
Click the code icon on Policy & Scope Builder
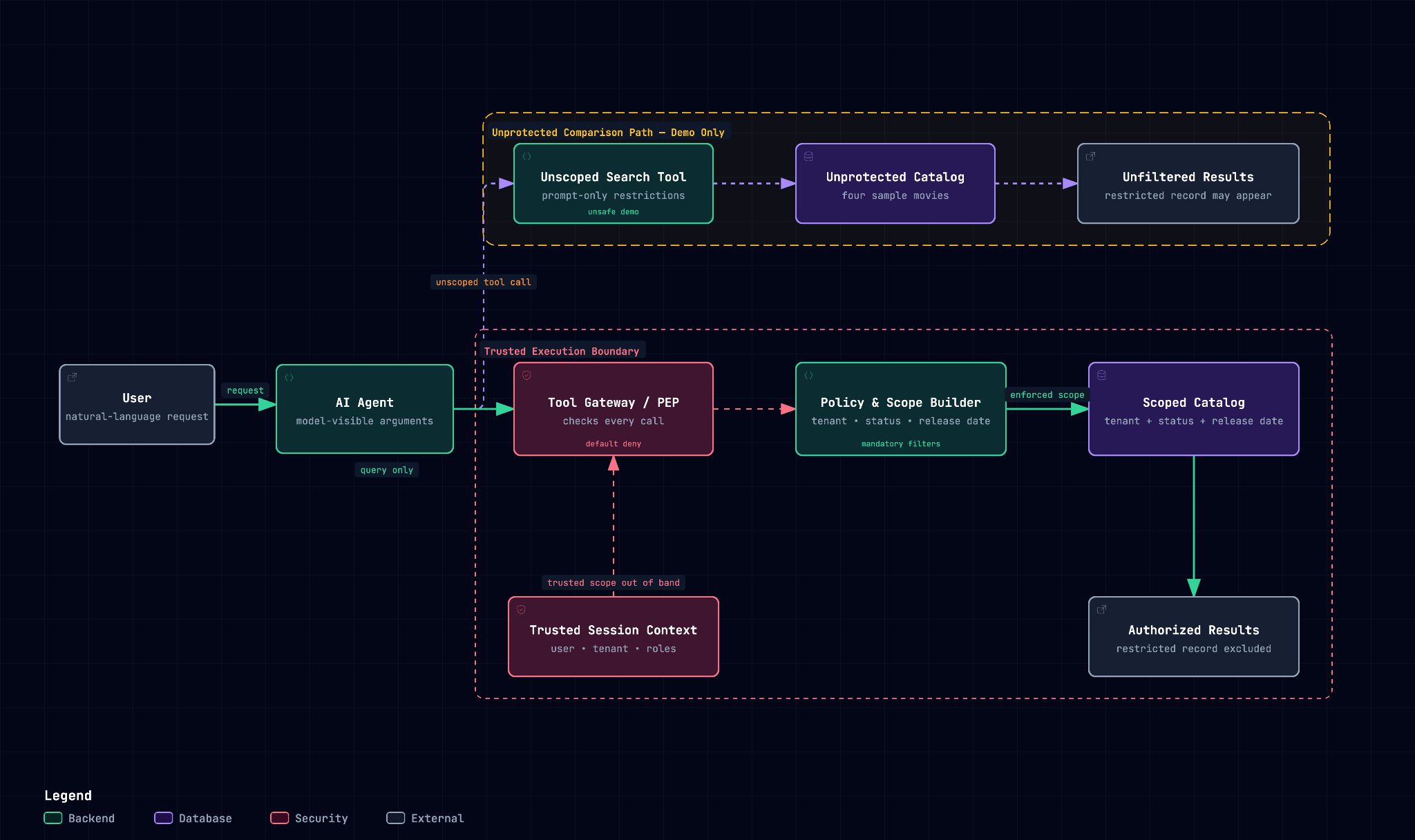[x=808, y=375]
